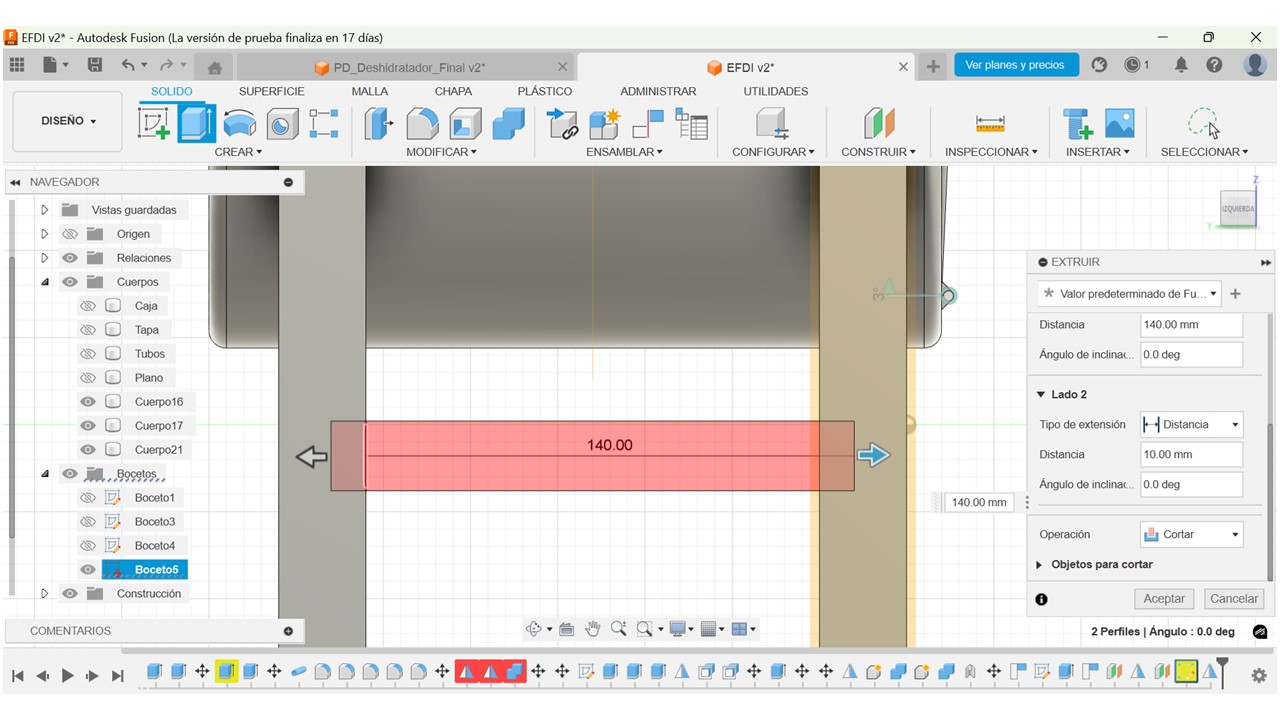Image resolution: width=1280 pixels, height=720 pixels.
Task: Open the CHAPA ribbon tab
Action: 453,91
